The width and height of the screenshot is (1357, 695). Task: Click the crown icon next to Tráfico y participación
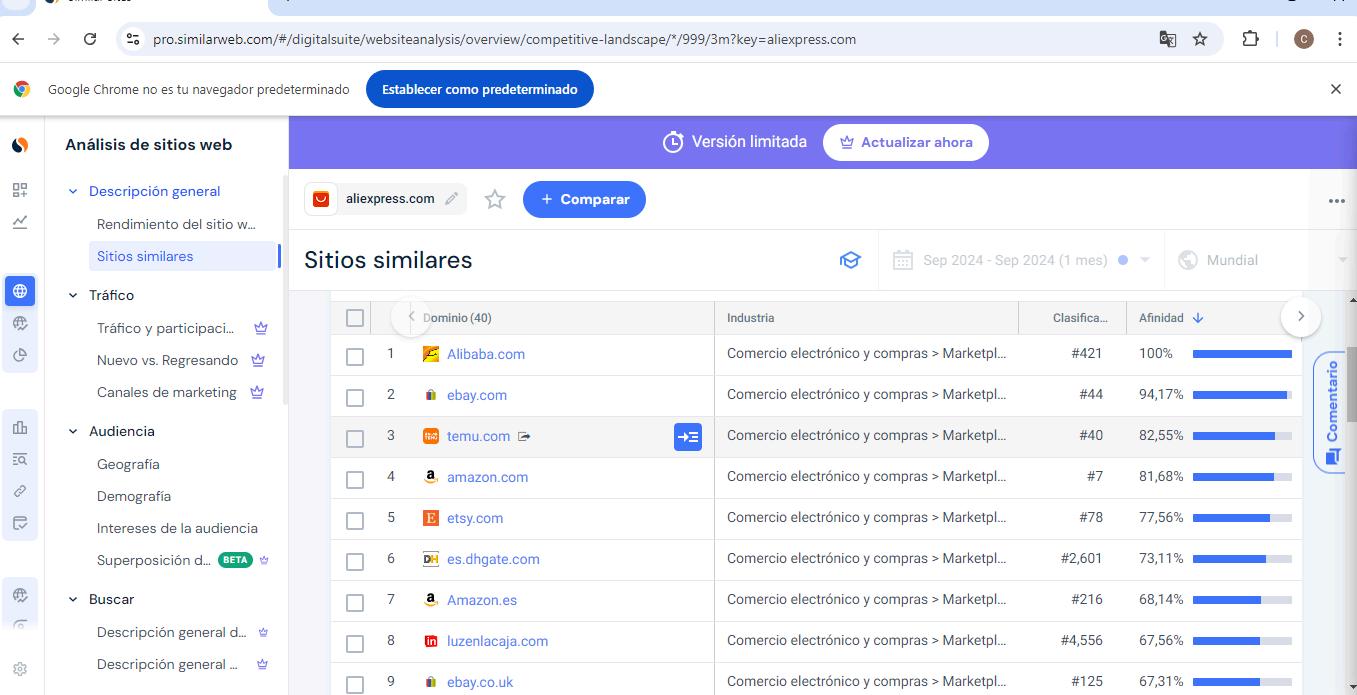(261, 327)
